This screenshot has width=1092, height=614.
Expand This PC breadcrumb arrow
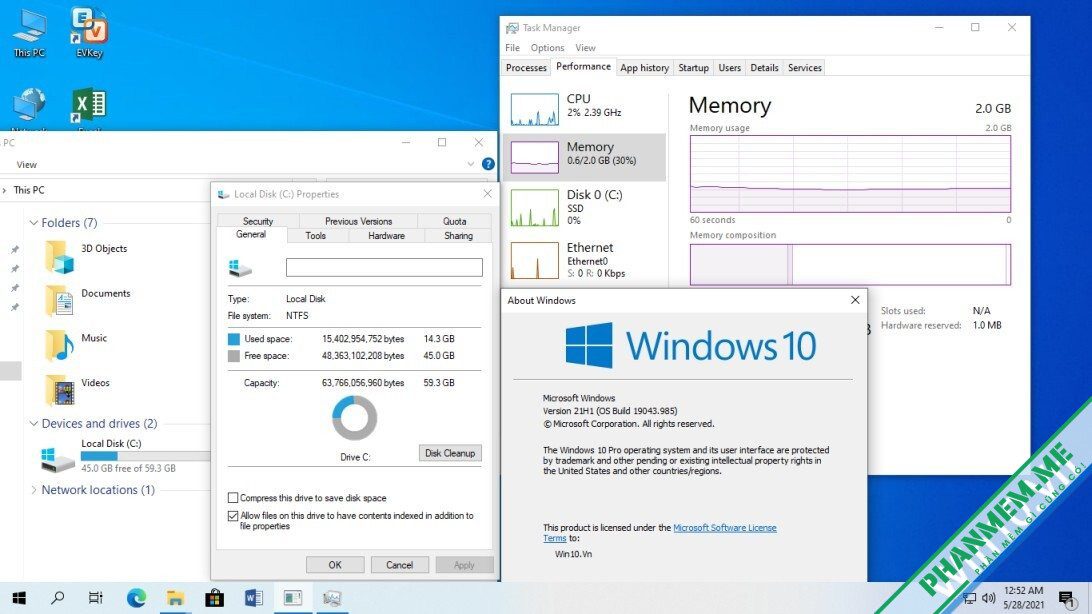(5, 190)
